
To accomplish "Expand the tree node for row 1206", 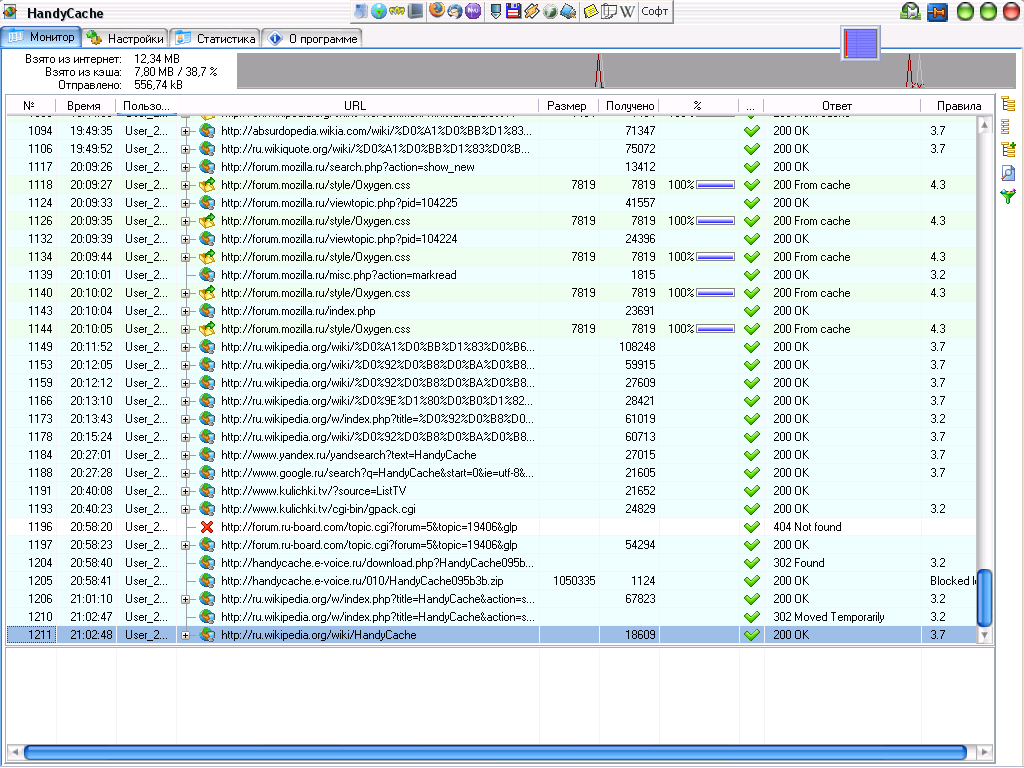I will [x=185, y=599].
